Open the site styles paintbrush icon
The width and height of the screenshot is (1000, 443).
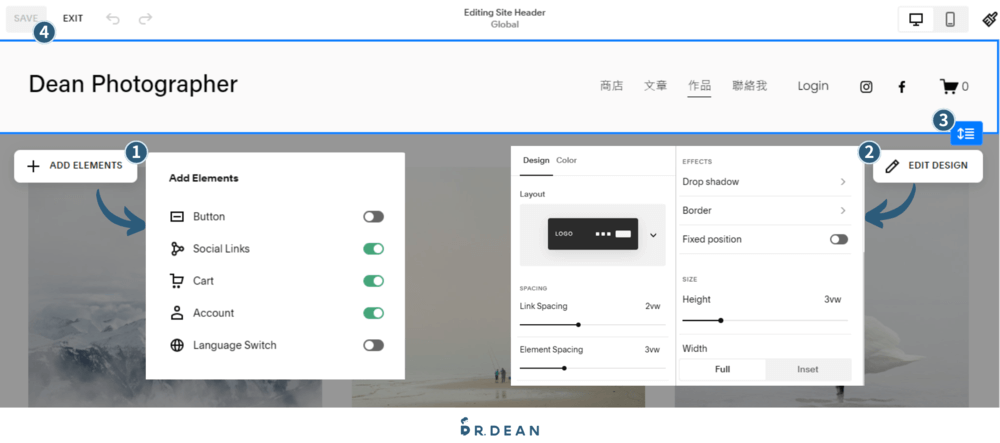click(x=989, y=19)
